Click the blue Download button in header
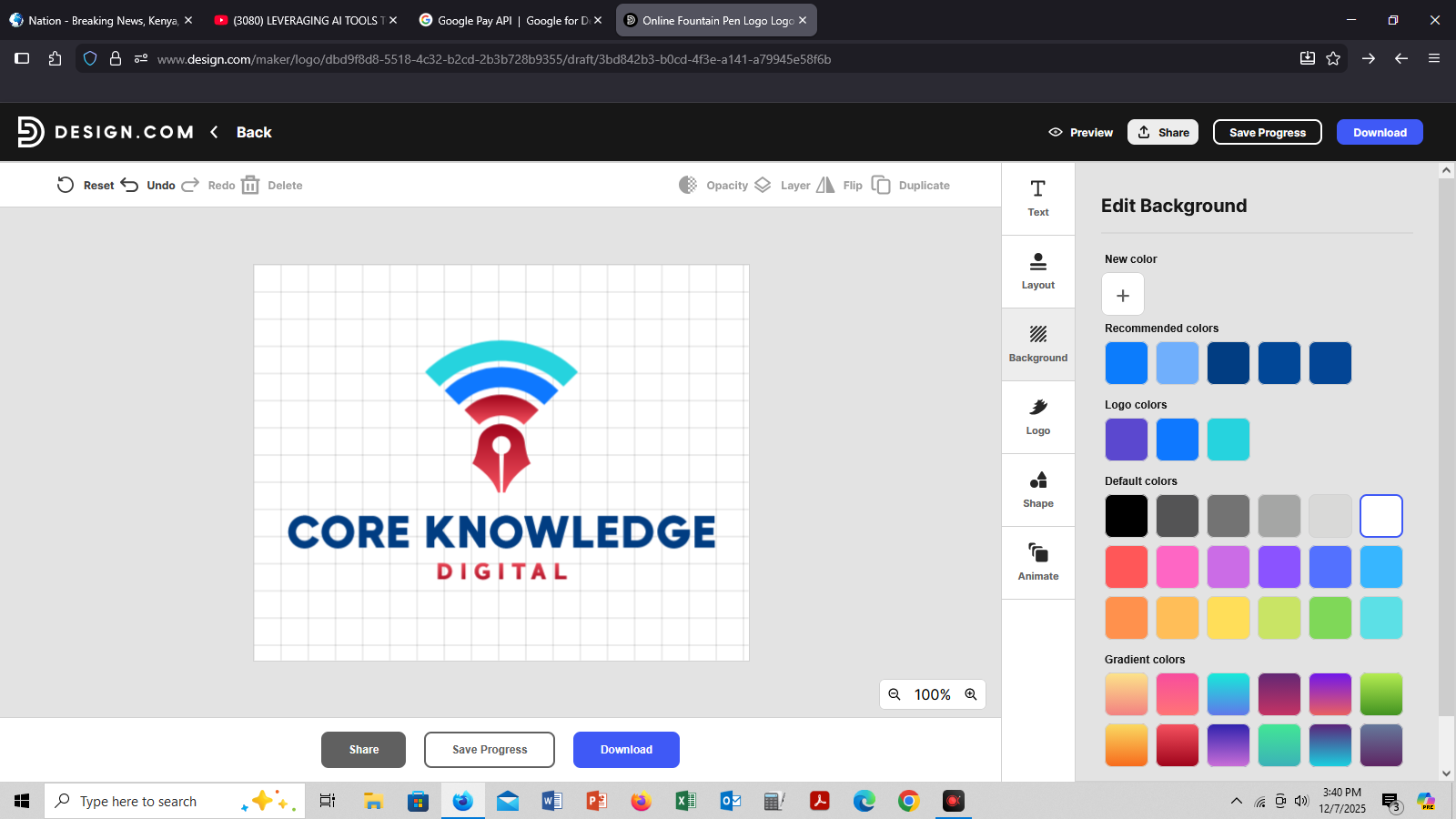Image resolution: width=1456 pixels, height=819 pixels. [1379, 132]
